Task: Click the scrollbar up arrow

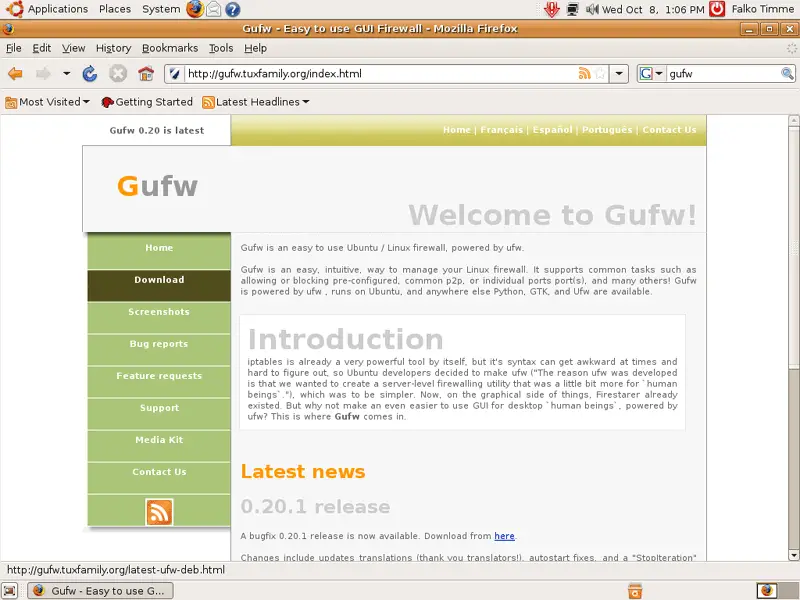Action: coord(793,120)
